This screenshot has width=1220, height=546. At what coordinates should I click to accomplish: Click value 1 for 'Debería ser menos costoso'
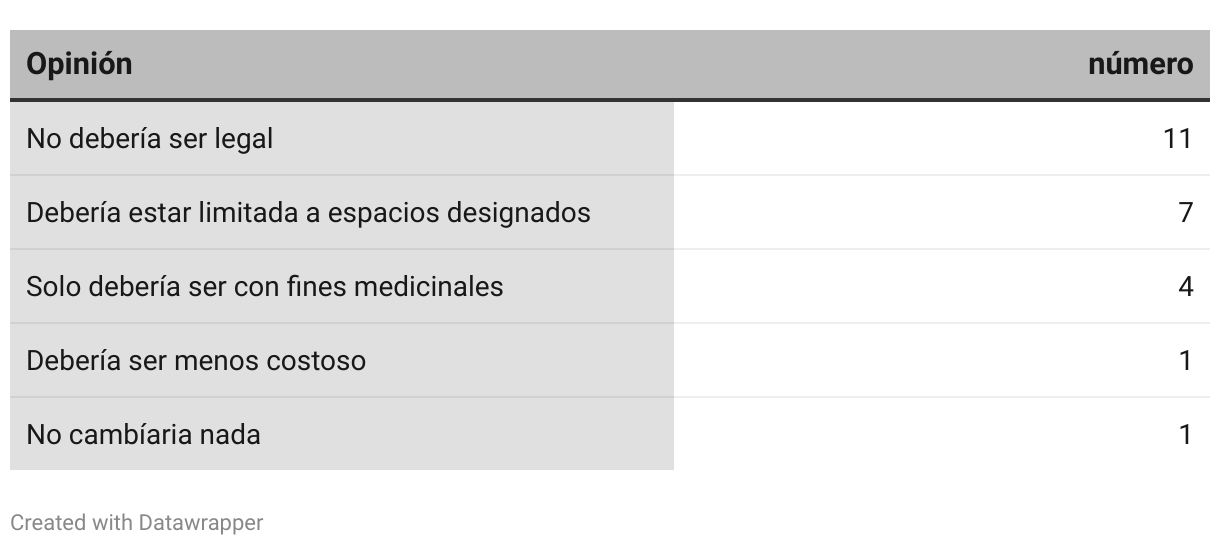[1186, 359]
